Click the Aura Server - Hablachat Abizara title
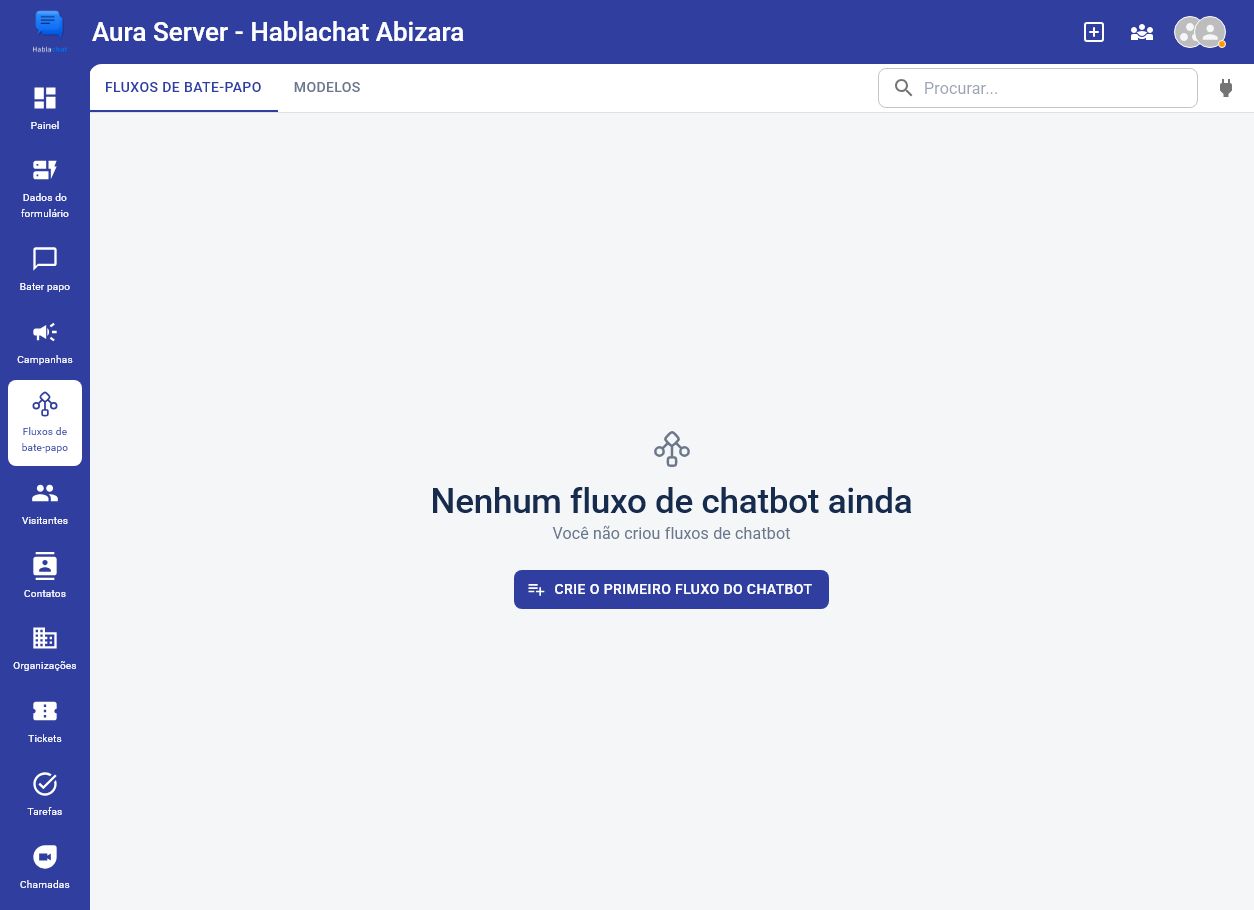Screen dimensions: 1254x910 pyautogui.click(x=278, y=32)
